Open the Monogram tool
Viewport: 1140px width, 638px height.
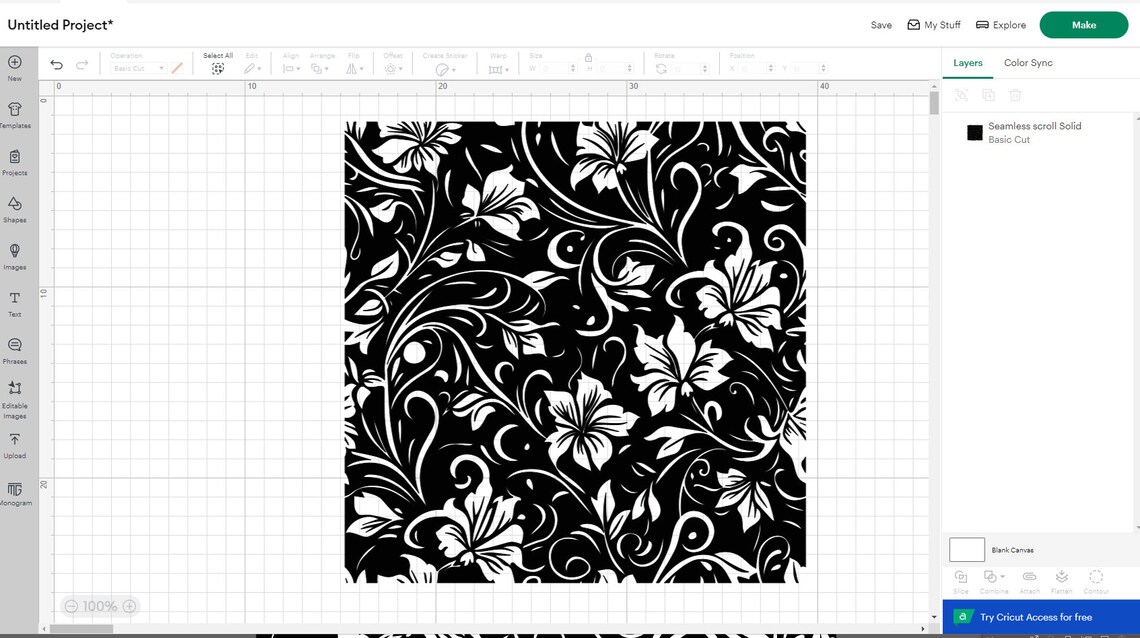coord(15,491)
